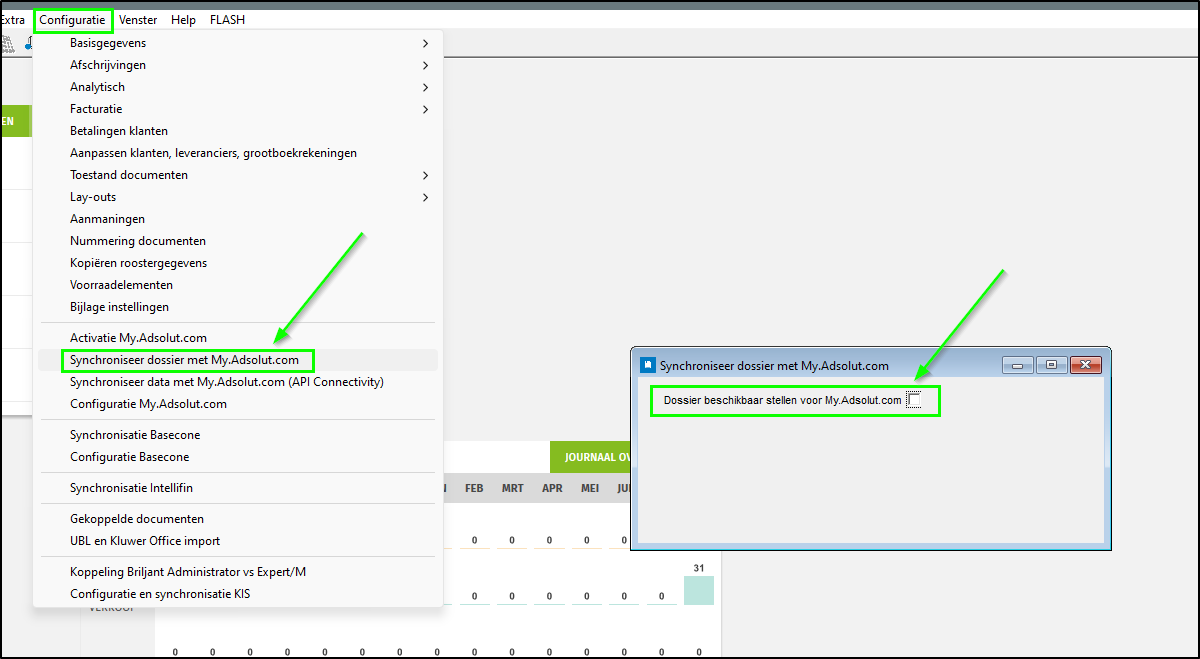Screen dimensions: 1200x659
Task: Expand the Afschrijvingen submenu
Action: [107, 65]
